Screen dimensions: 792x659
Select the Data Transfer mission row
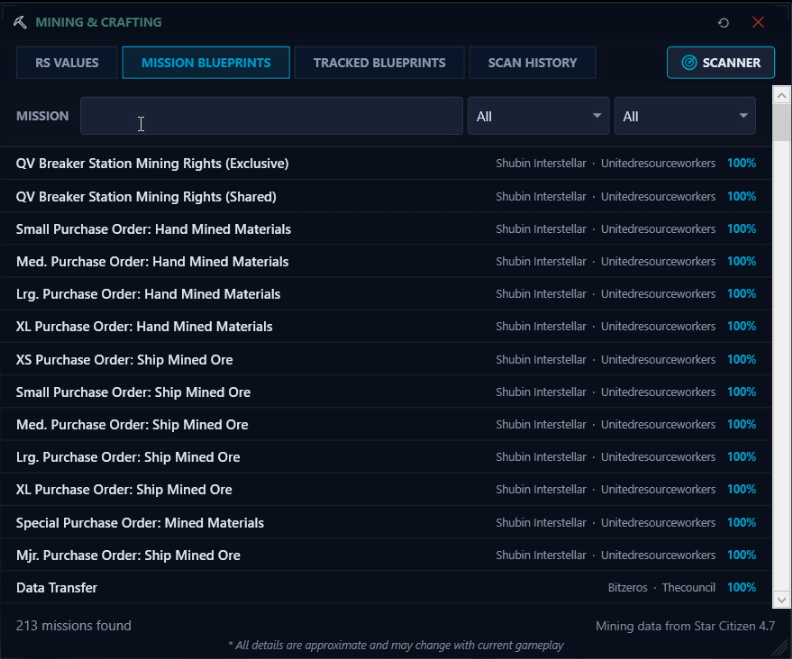(386, 588)
